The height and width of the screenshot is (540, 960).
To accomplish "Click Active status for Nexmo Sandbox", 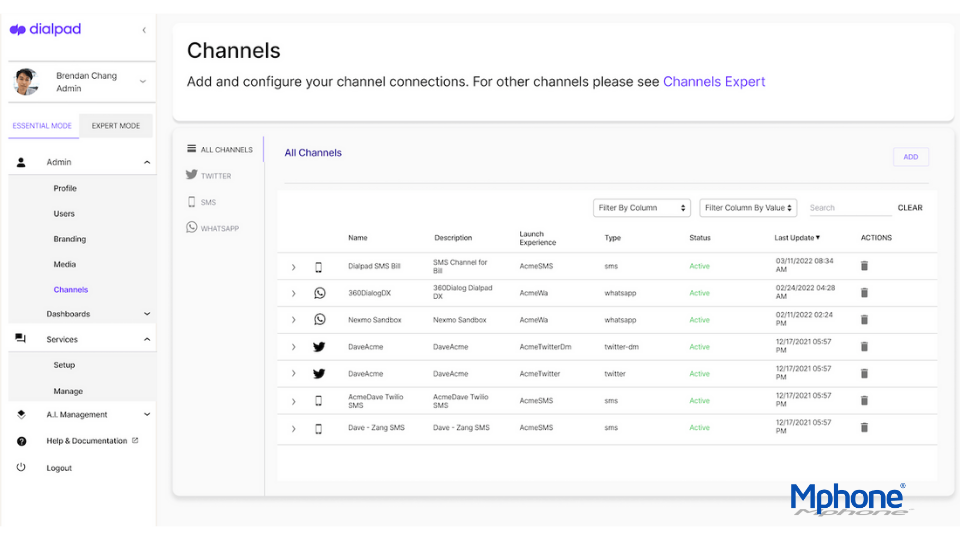I will point(699,320).
